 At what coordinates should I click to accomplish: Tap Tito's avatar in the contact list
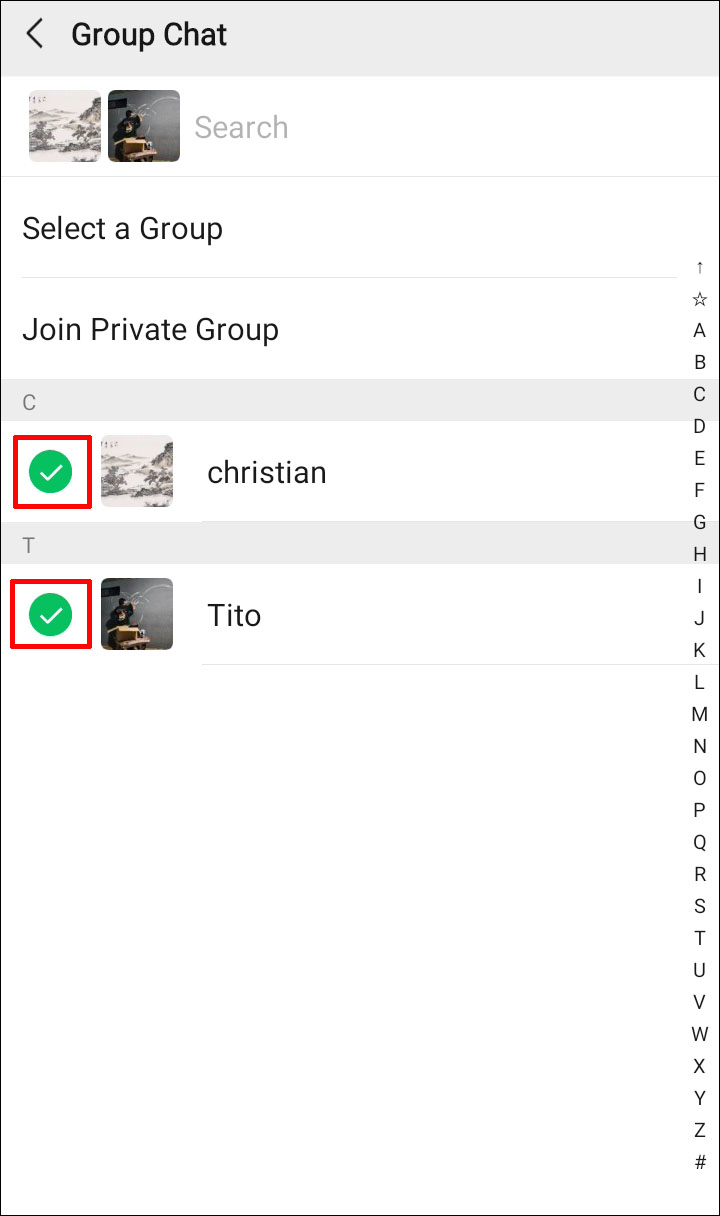pos(137,614)
